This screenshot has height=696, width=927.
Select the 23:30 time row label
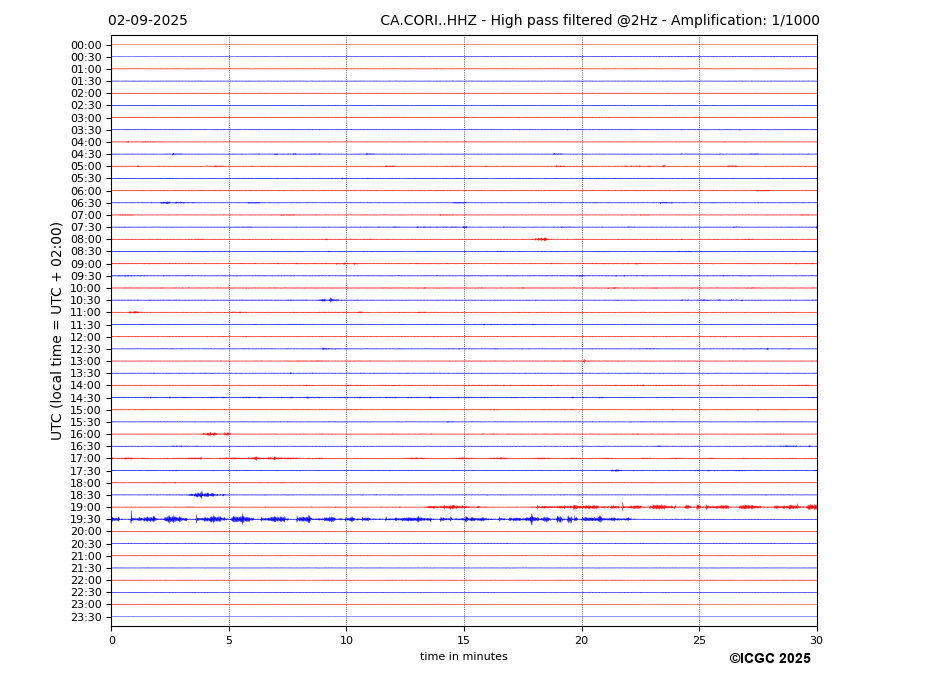(x=86, y=617)
